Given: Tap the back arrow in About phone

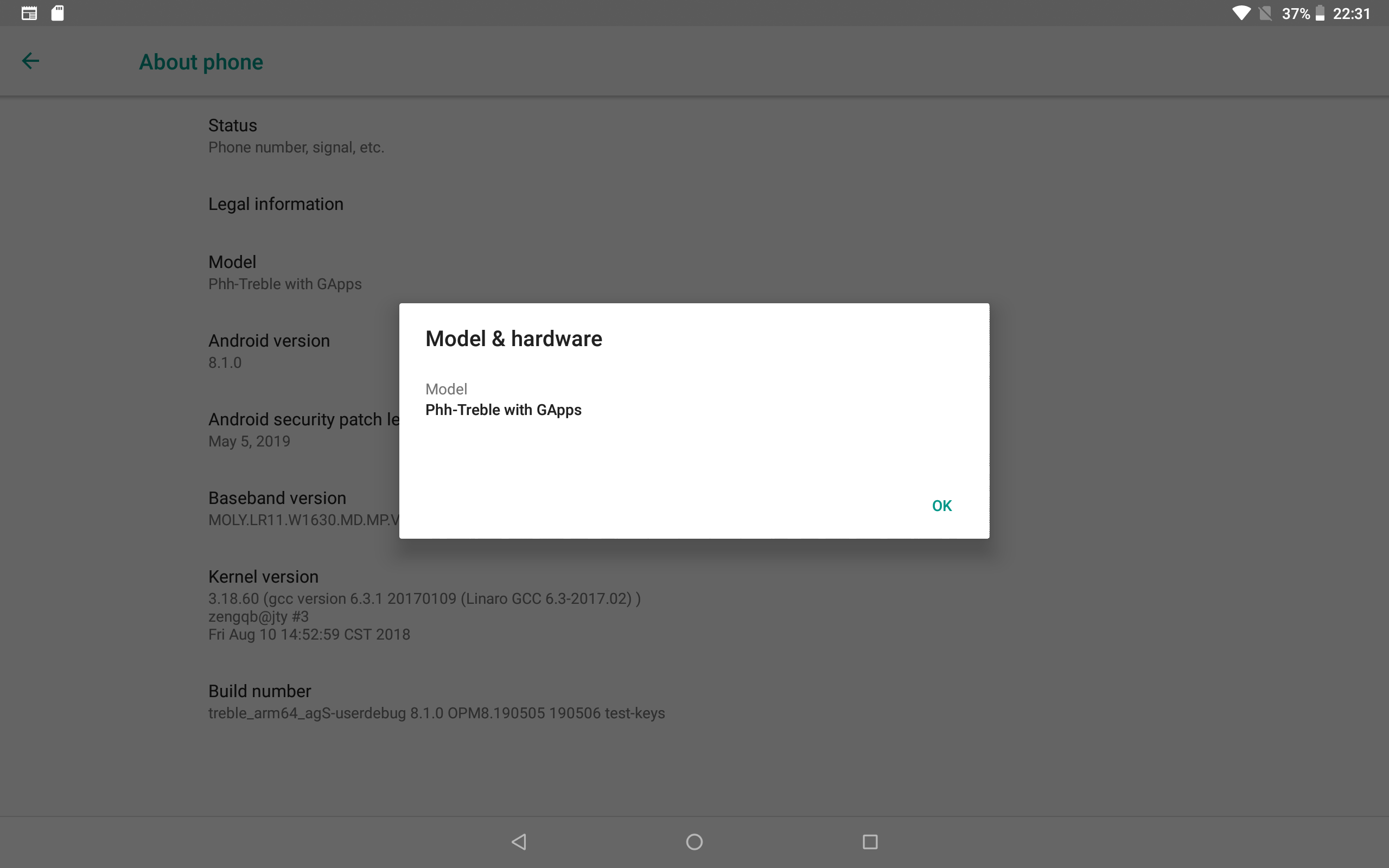Looking at the screenshot, I should point(30,61).
